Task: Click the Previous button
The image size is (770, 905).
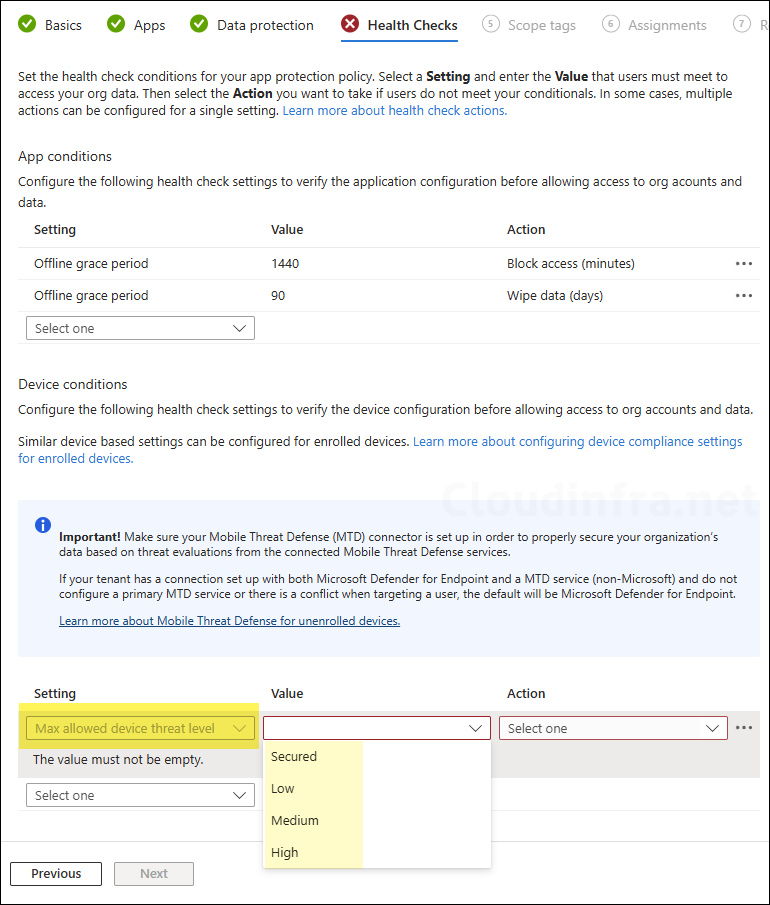Action: click(56, 874)
